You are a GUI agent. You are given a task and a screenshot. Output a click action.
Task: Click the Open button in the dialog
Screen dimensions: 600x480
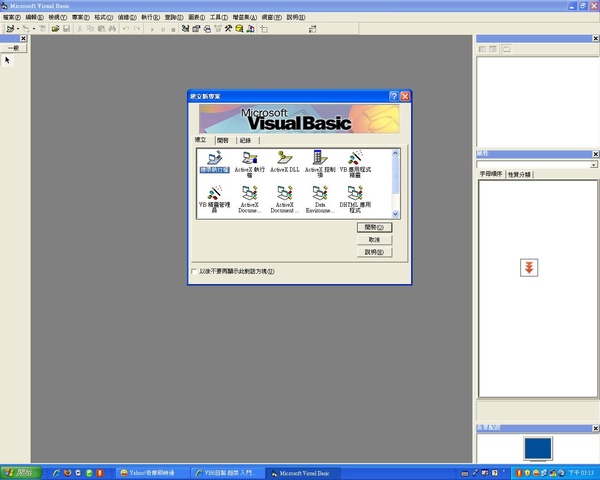[x=374, y=227]
